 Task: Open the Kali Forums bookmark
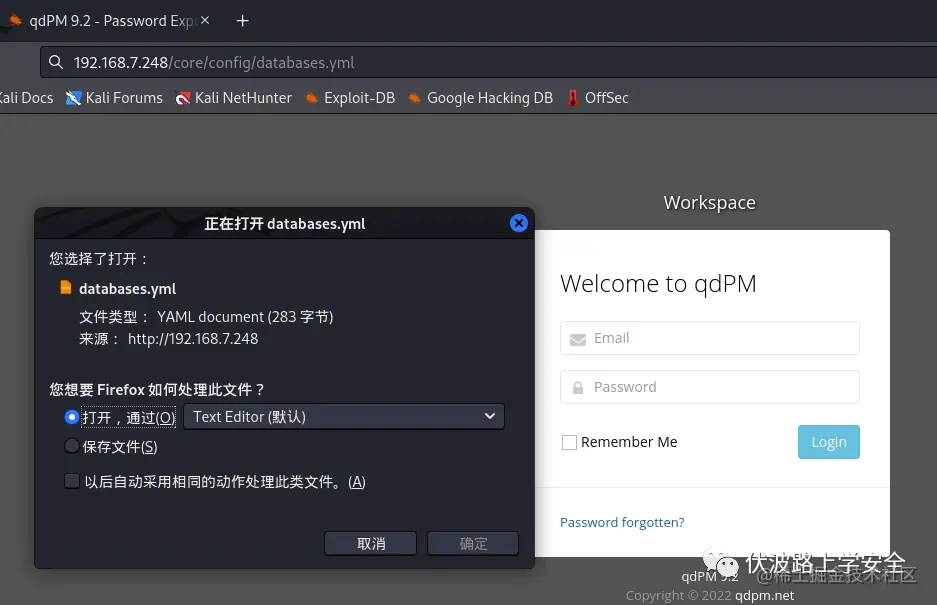[114, 97]
